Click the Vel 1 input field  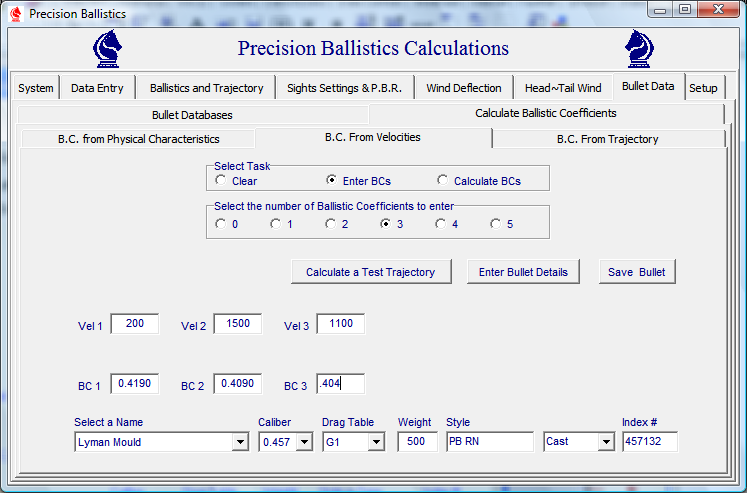pyautogui.click(x=134, y=324)
